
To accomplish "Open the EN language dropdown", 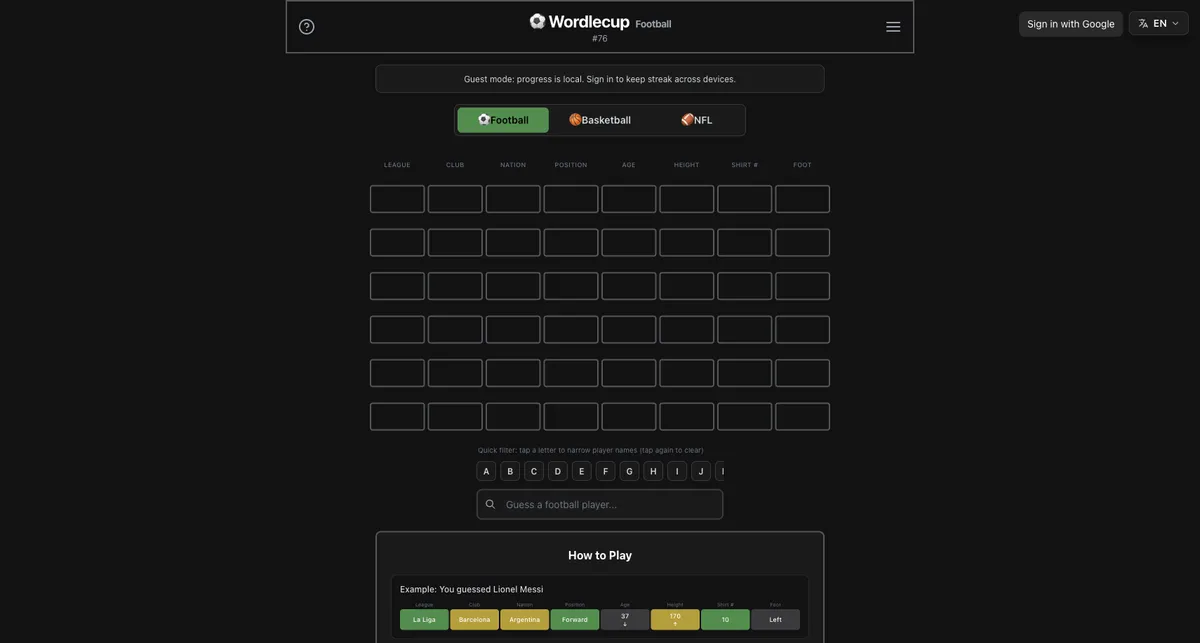I will (1159, 23).
